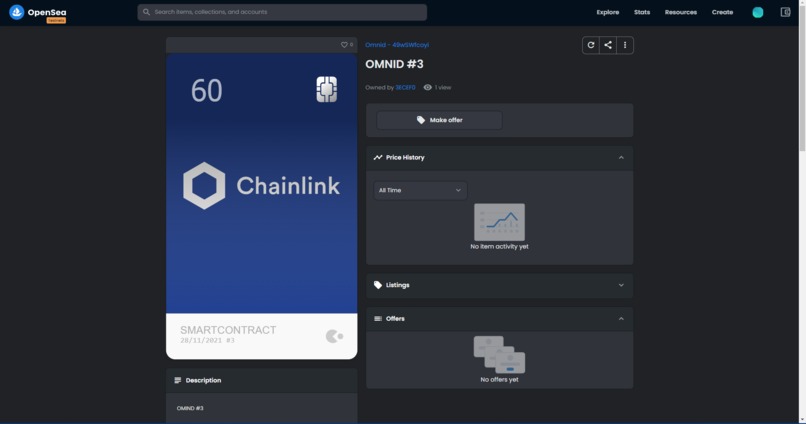Open the three-dot more options menu
Image resolution: width=806 pixels, height=424 pixels.
click(625, 45)
